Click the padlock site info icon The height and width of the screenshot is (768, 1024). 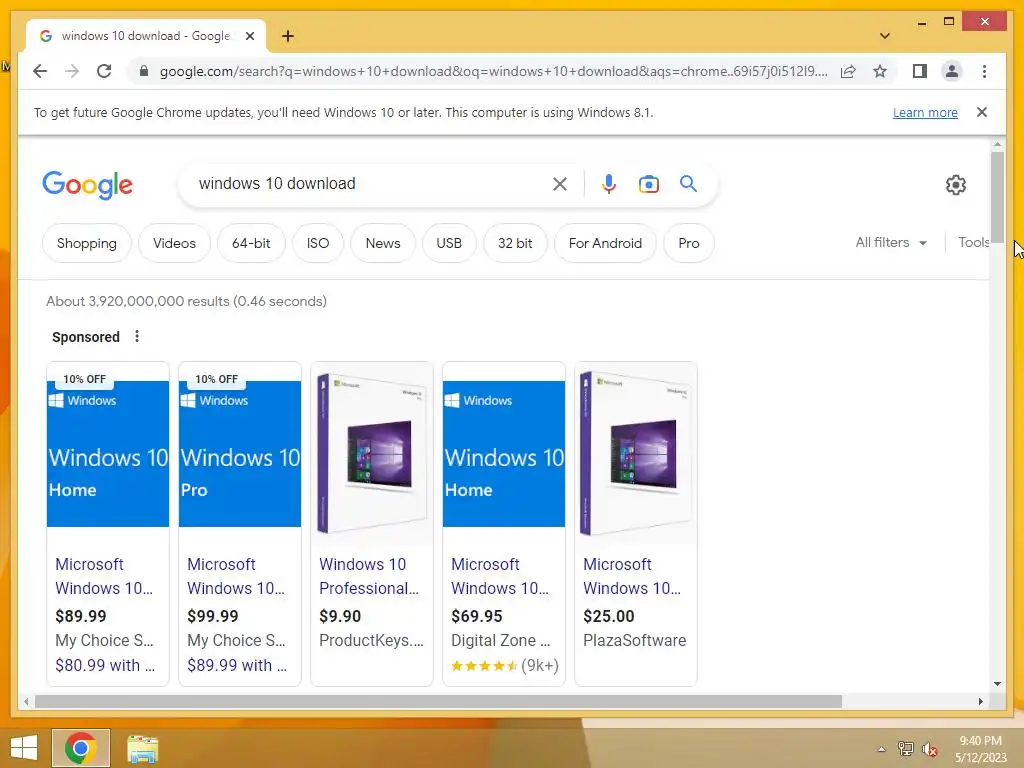(144, 71)
